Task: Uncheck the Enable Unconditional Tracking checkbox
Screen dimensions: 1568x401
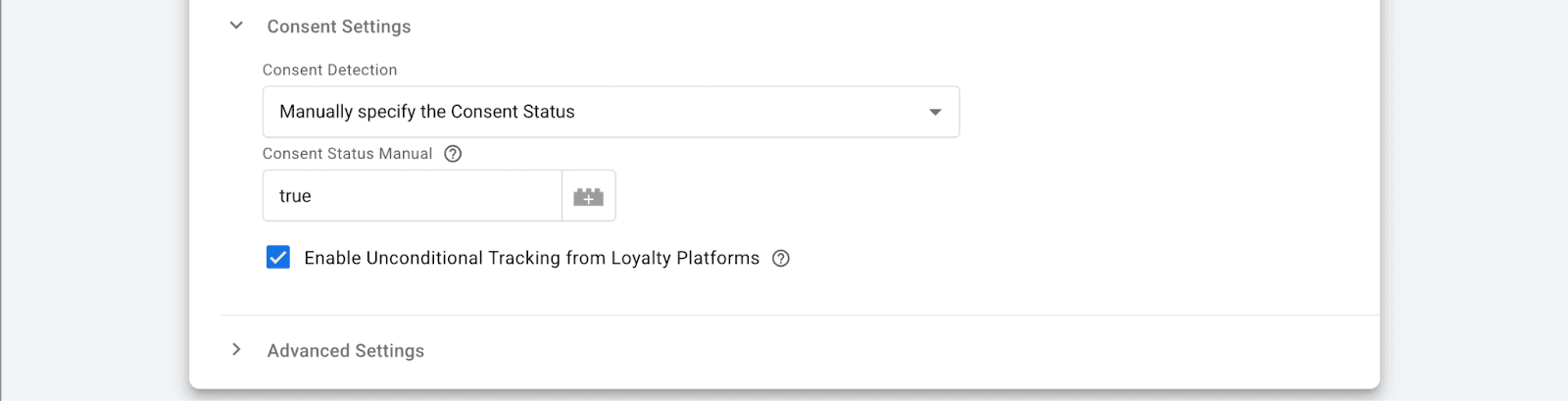Action: [278, 258]
